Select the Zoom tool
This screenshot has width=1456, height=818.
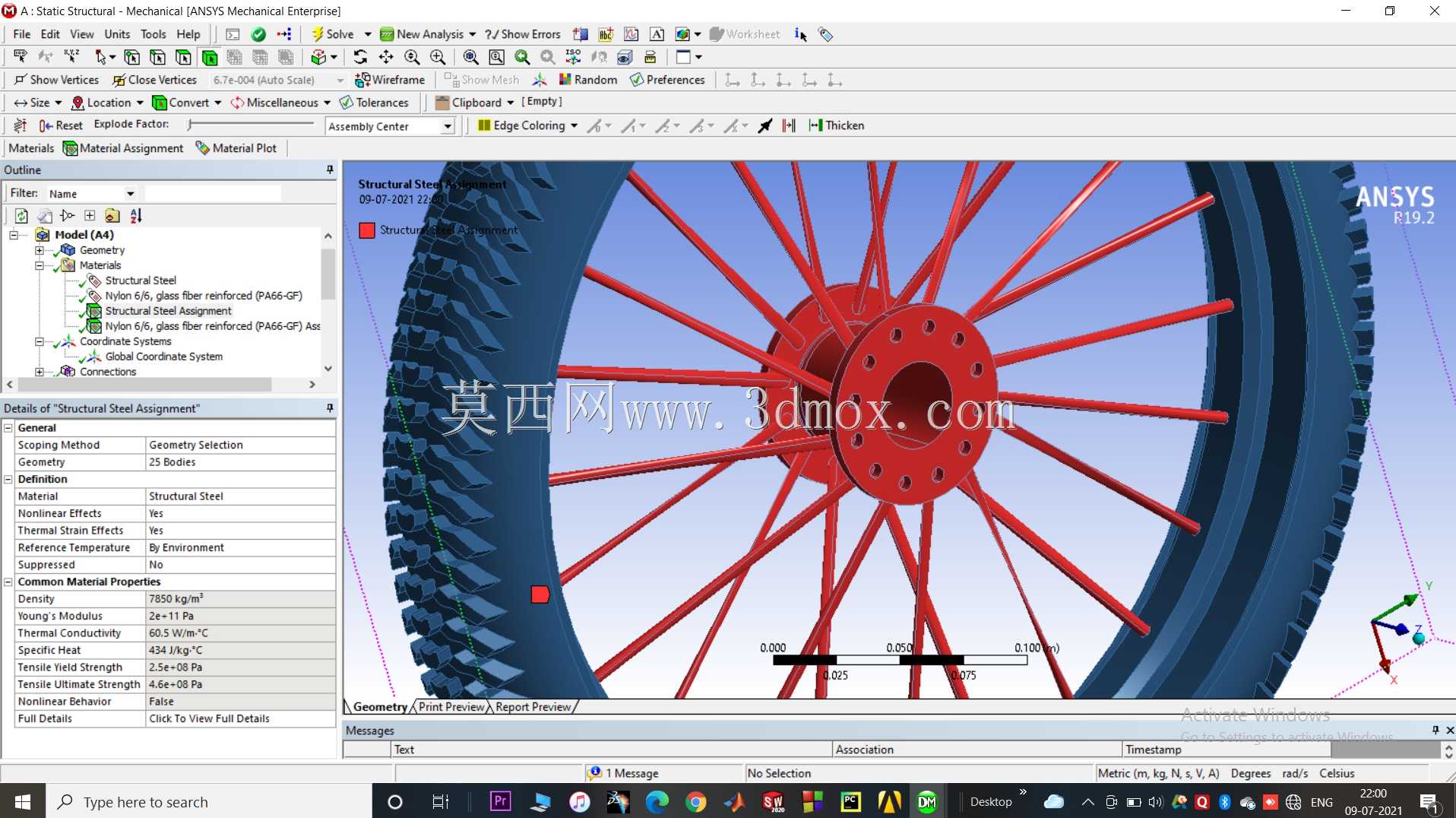click(412, 57)
